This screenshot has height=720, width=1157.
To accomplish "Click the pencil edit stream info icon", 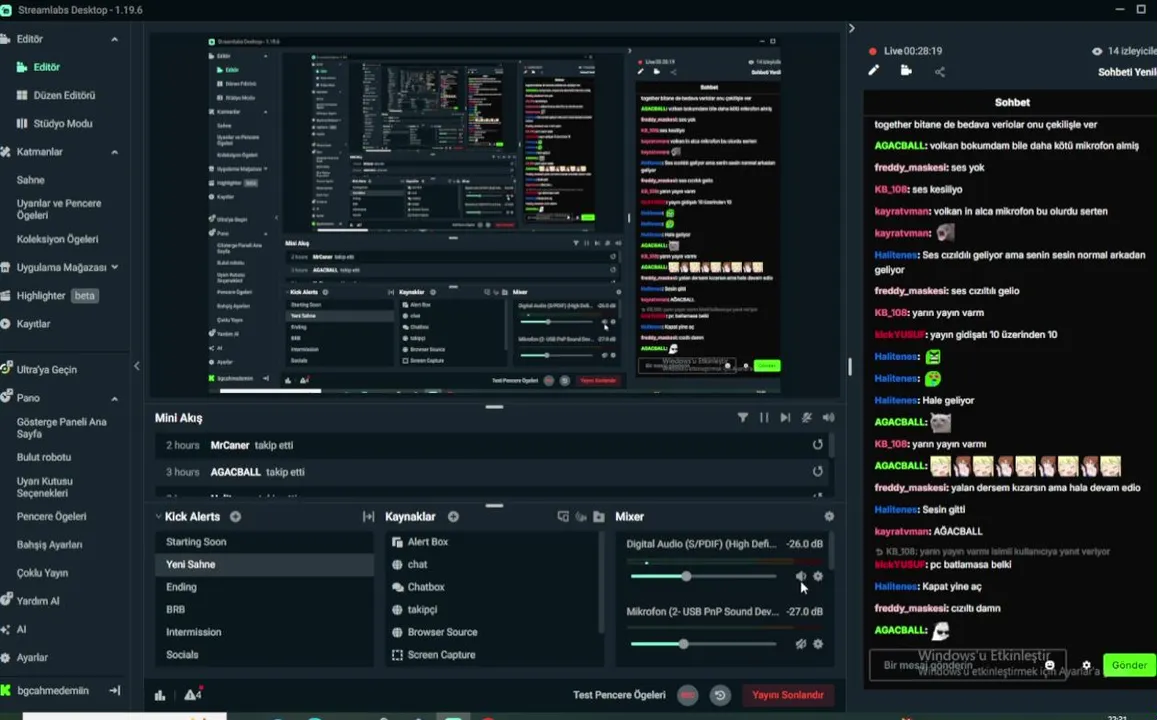I will 874,70.
